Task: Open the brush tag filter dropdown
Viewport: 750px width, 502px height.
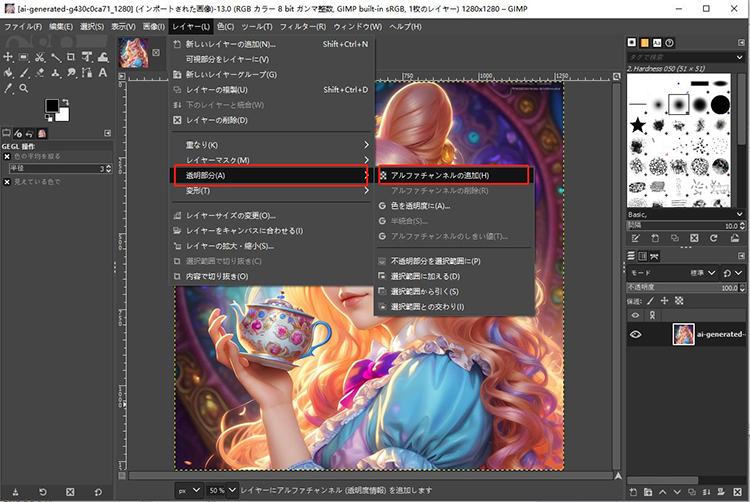Action: [740, 57]
